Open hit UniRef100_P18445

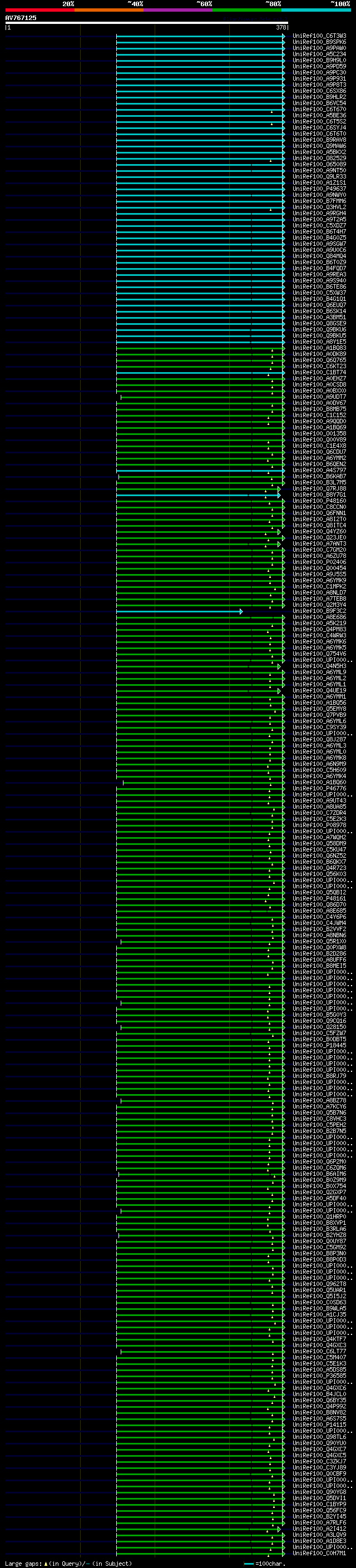319,1046
